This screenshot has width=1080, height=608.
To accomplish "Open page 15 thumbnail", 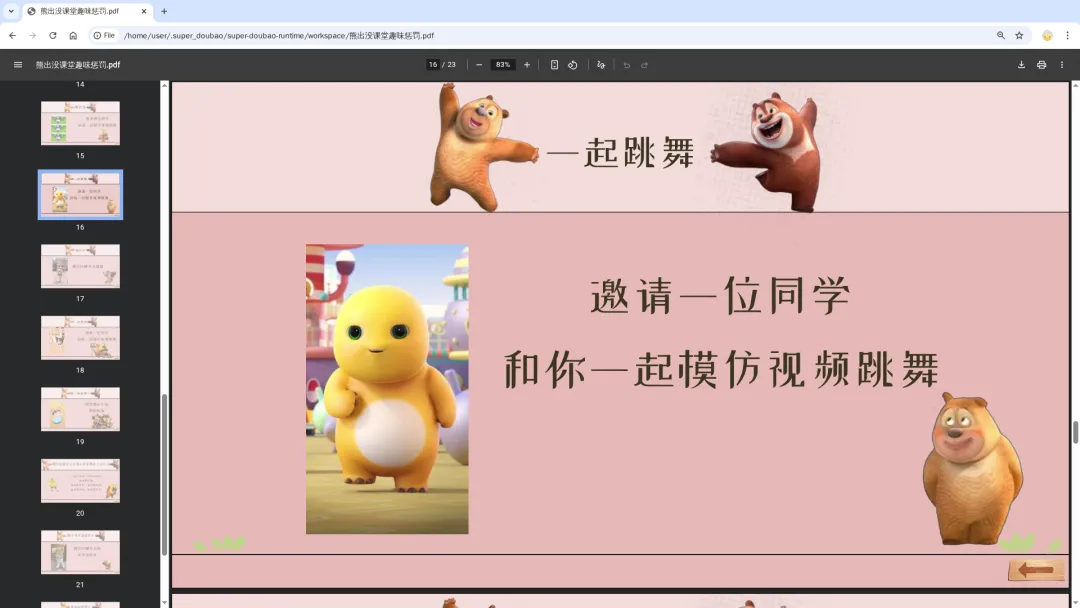I will pyautogui.click(x=80, y=123).
